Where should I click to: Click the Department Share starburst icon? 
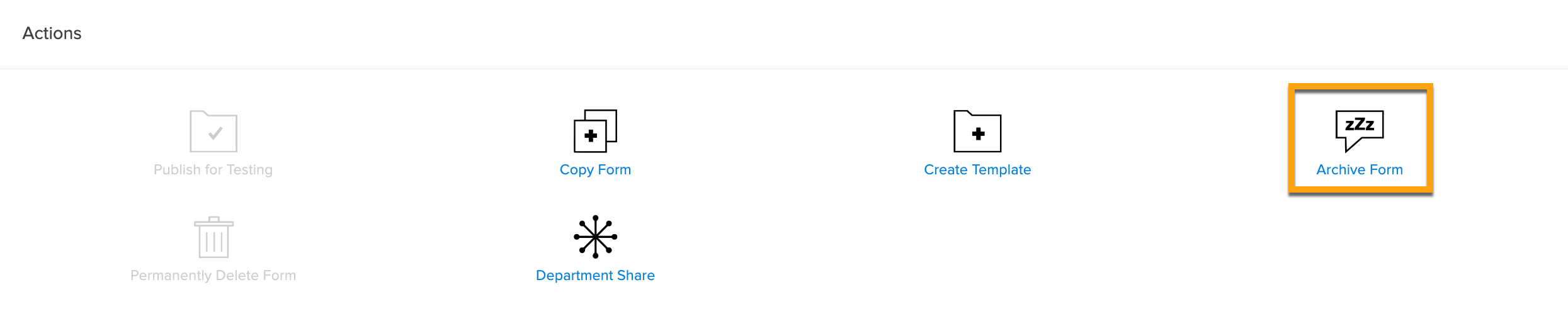tap(595, 237)
